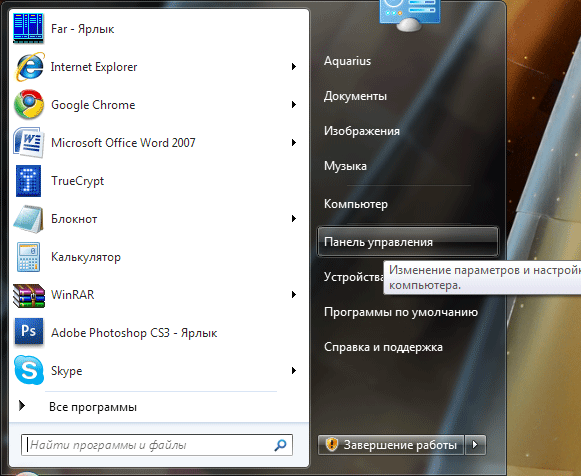Select Internet Explorer text label
581x476 pixels.
[x=94, y=67]
